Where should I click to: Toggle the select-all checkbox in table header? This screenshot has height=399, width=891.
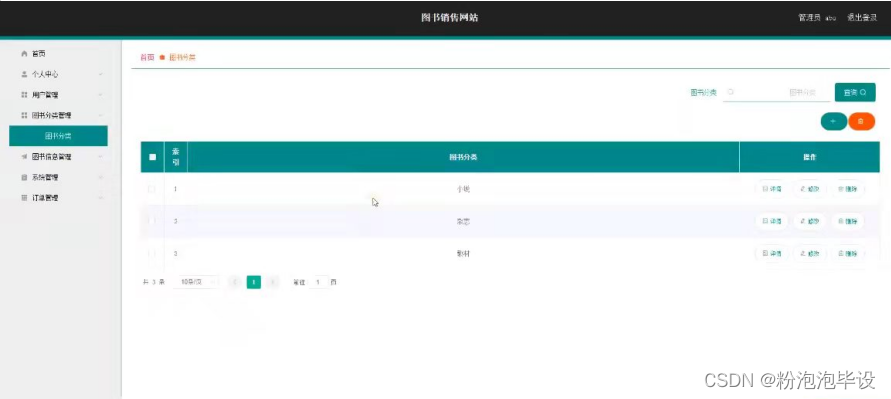(152, 157)
